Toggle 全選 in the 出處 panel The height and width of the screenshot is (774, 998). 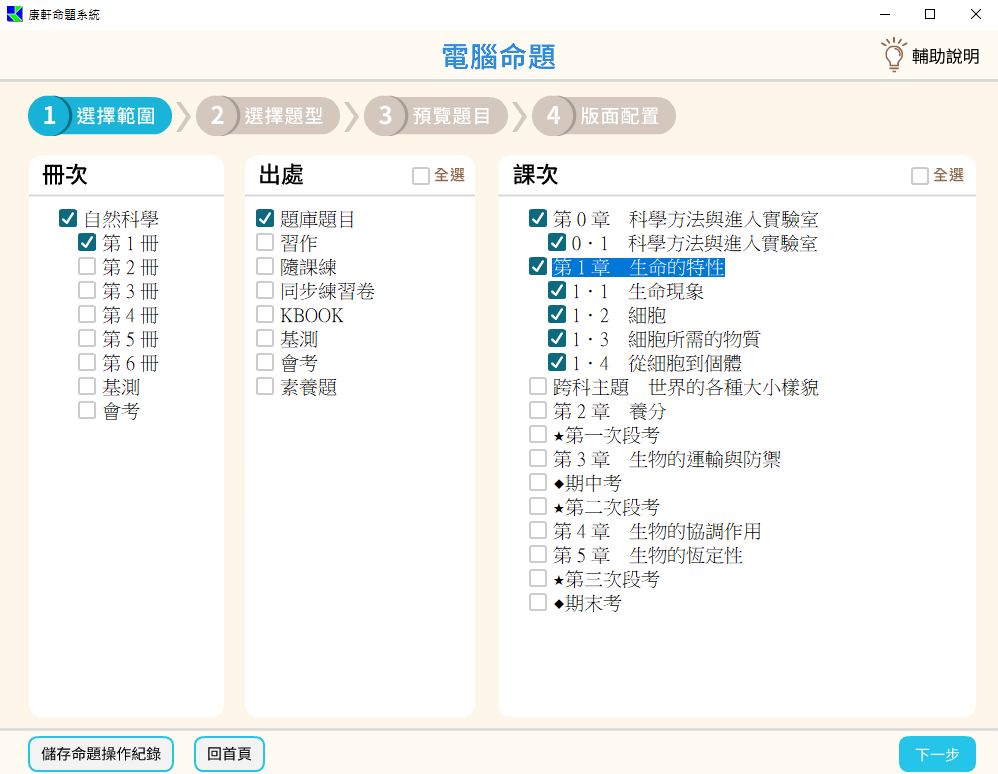(421, 176)
